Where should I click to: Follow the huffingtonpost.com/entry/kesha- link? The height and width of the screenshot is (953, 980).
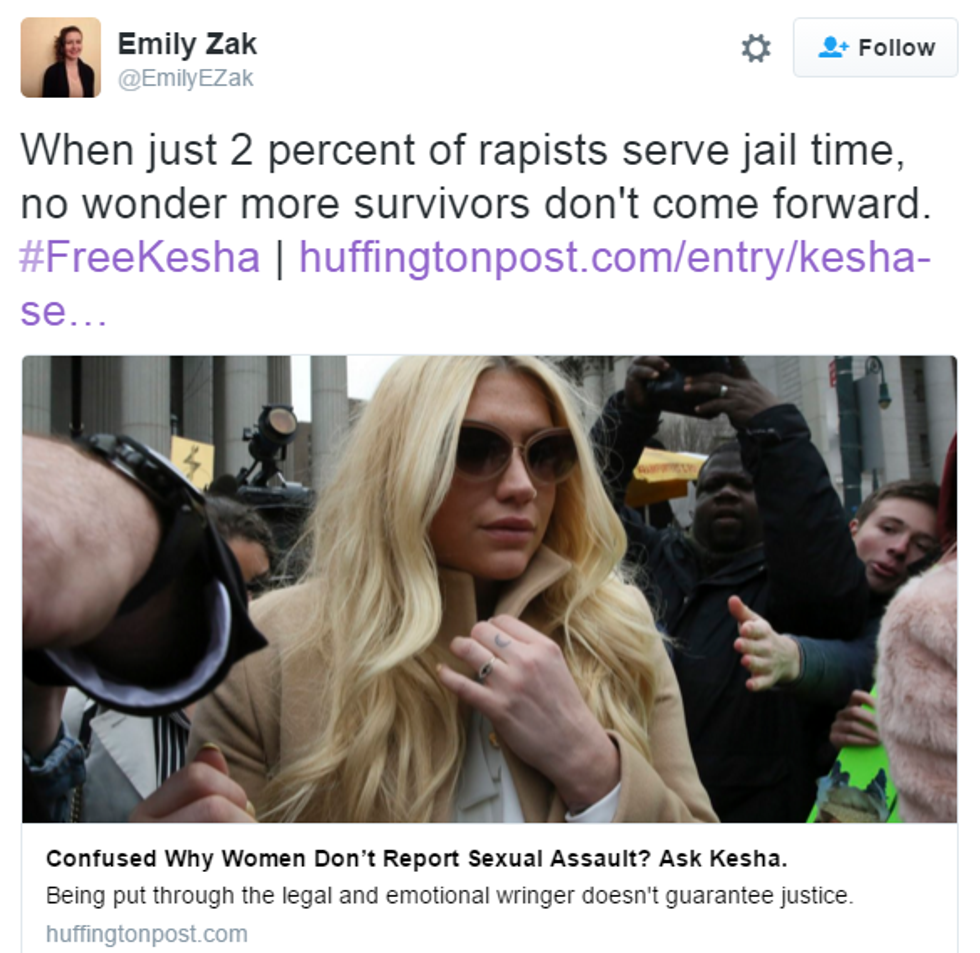tap(615, 257)
